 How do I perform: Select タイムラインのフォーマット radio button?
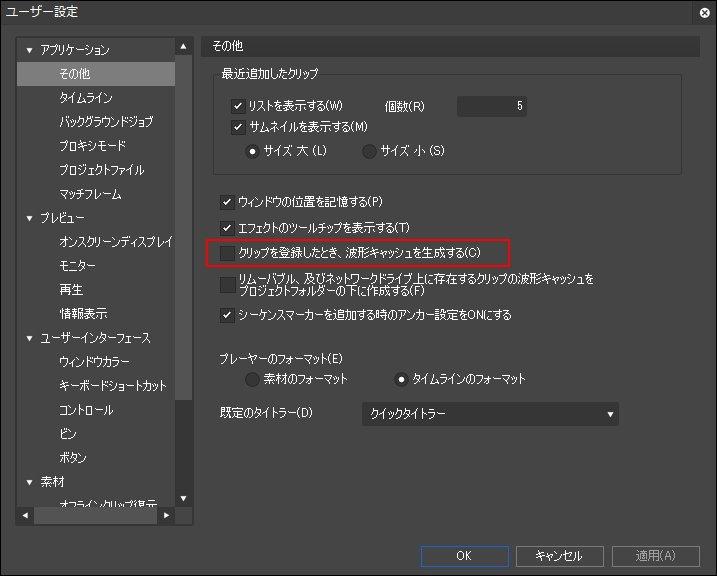(x=401, y=379)
